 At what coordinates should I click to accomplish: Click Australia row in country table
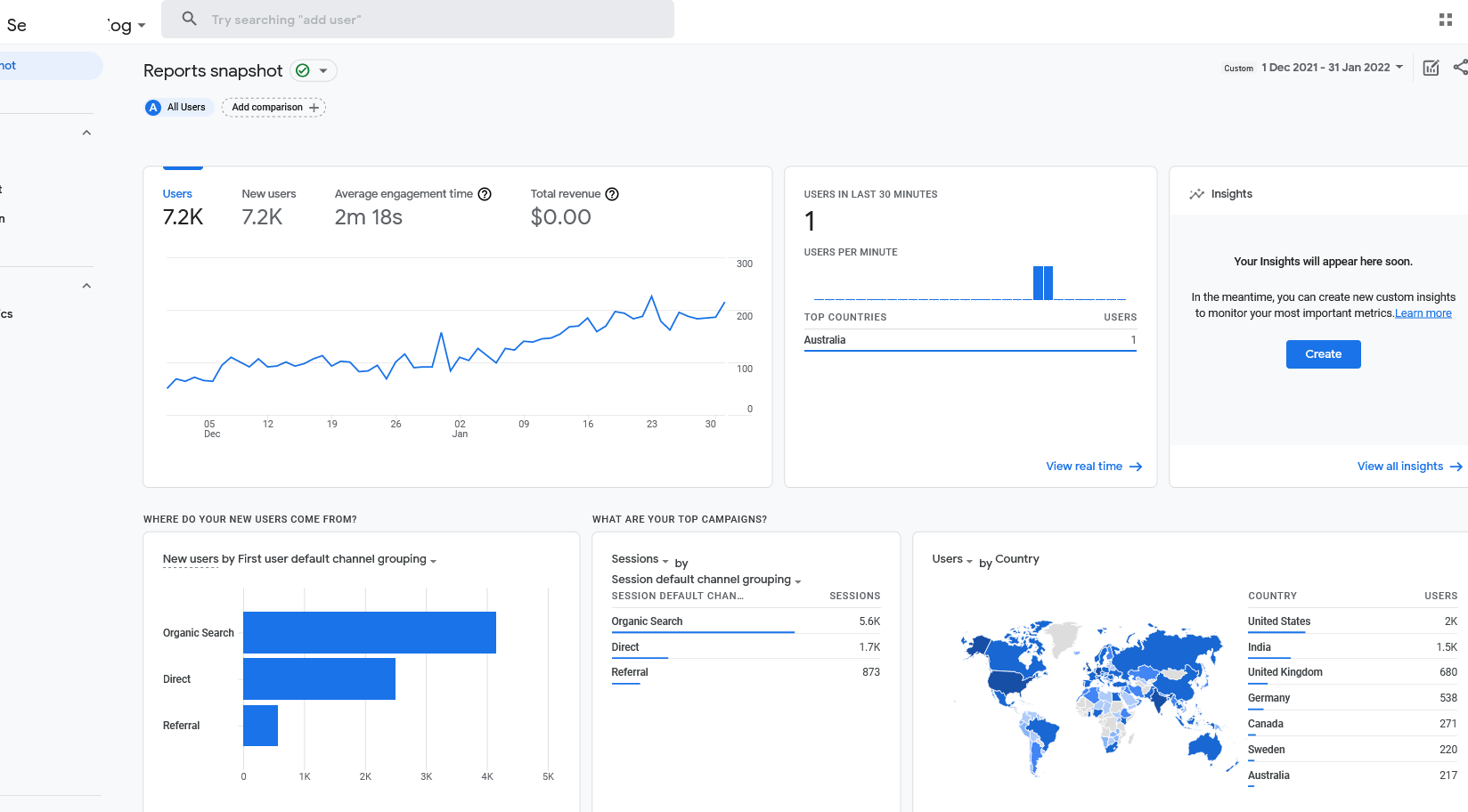coord(1352,775)
